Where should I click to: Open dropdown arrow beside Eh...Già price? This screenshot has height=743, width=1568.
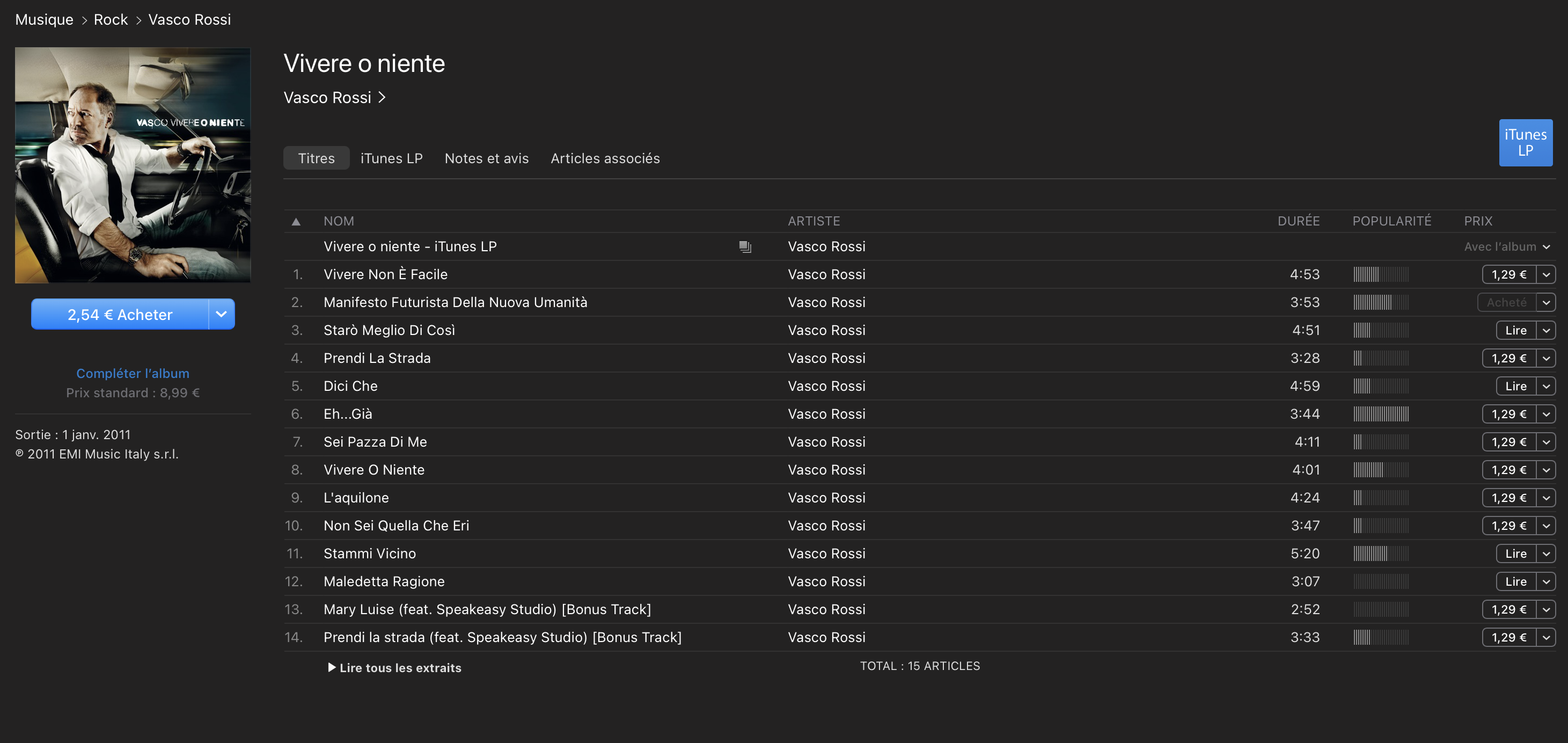coord(1546,414)
